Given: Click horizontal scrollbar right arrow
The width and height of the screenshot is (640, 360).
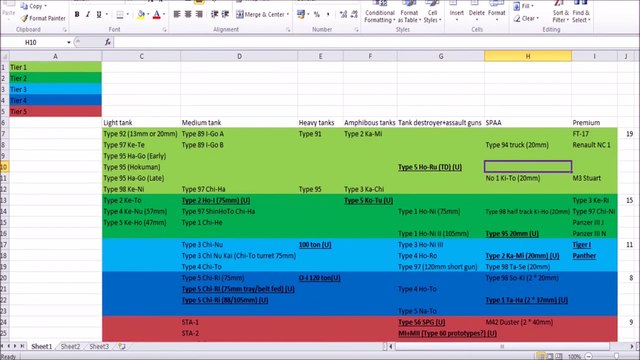Looking at the screenshot, I should tap(632, 347).
